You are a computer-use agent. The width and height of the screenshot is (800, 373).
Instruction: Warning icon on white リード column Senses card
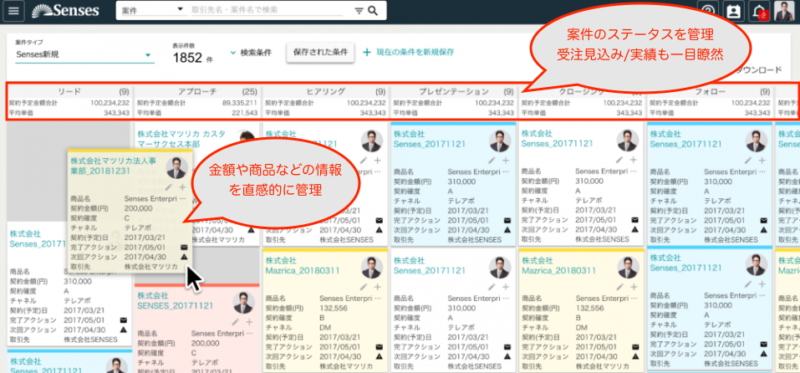123,330
